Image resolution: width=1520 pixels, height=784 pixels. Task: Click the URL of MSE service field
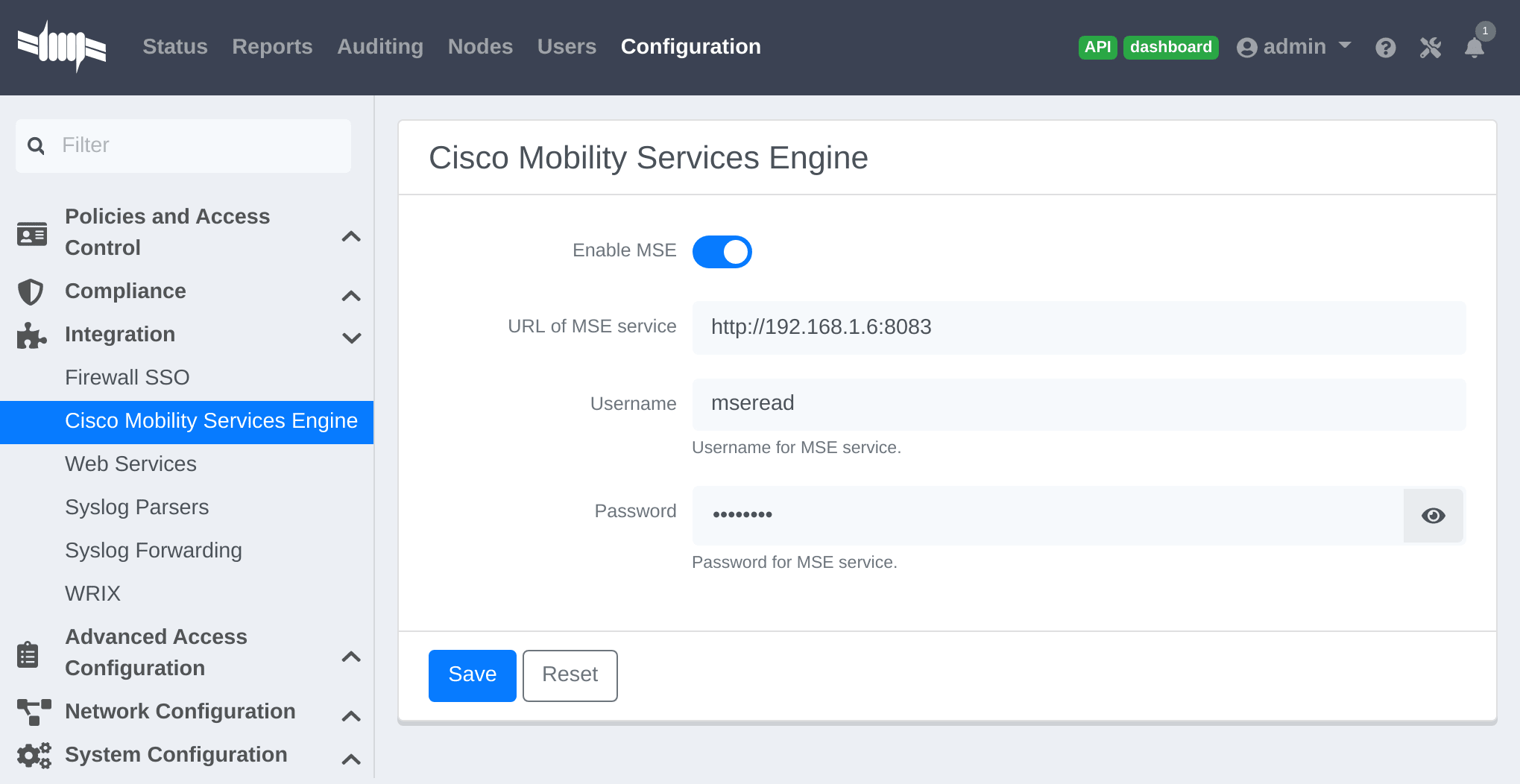(1078, 328)
